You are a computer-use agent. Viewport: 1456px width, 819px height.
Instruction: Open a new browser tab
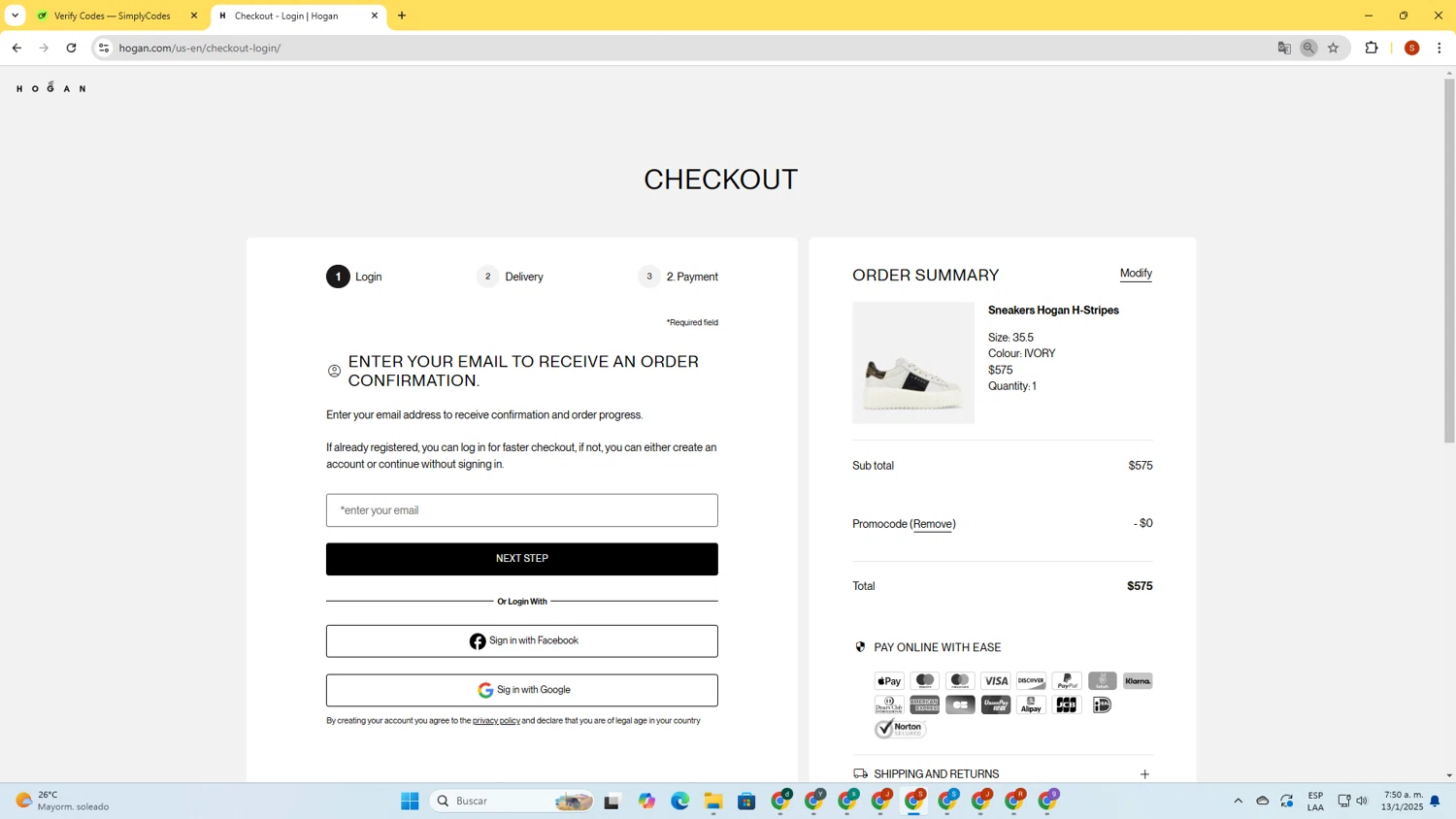click(402, 16)
